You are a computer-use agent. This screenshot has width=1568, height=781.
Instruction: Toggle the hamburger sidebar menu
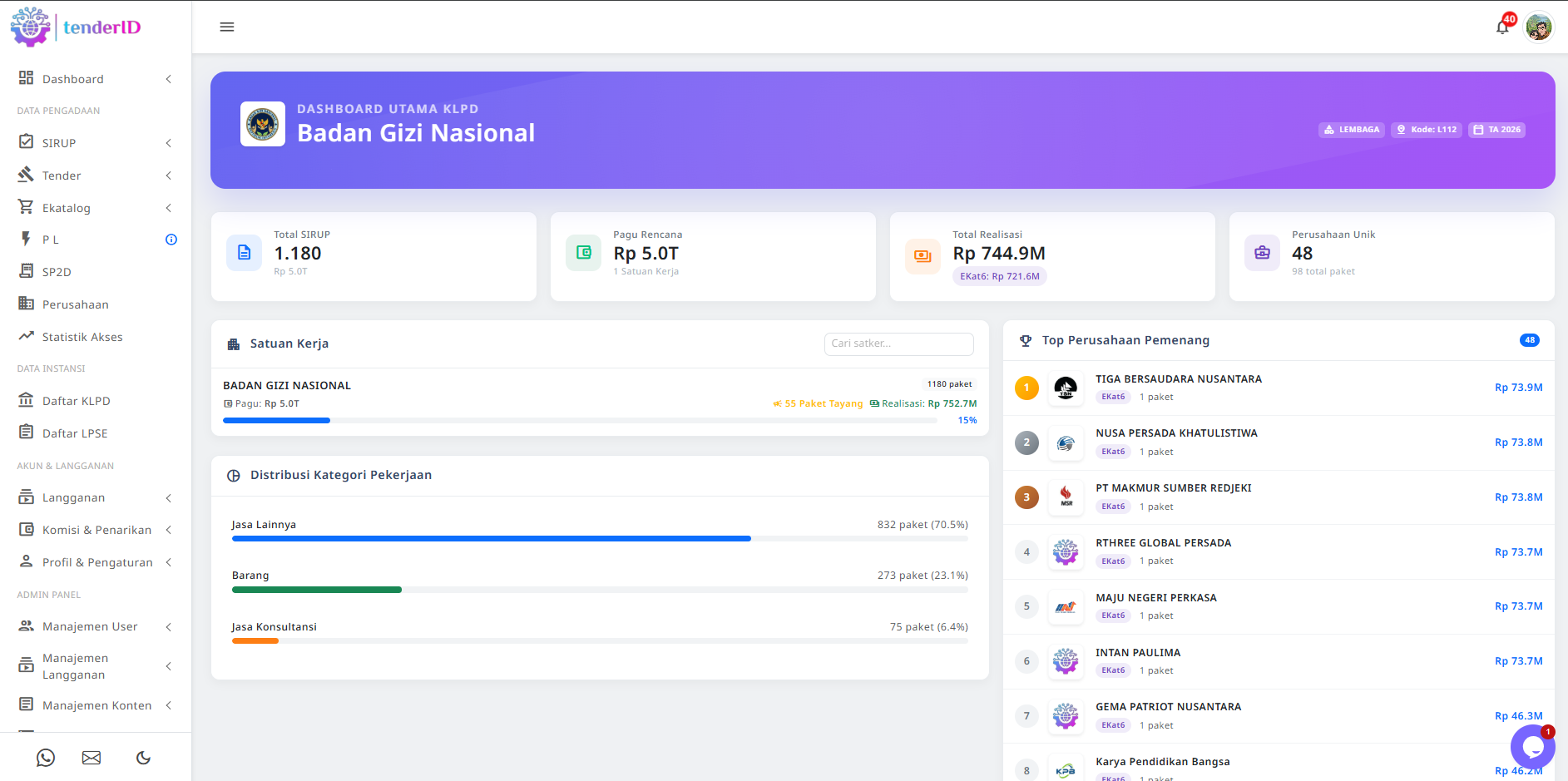[x=226, y=27]
